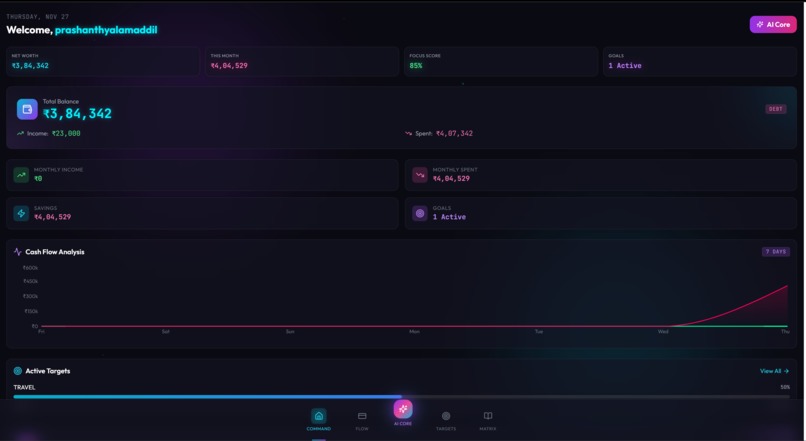Click the Wed label on chart axis
806x441 pixels.
click(x=663, y=332)
